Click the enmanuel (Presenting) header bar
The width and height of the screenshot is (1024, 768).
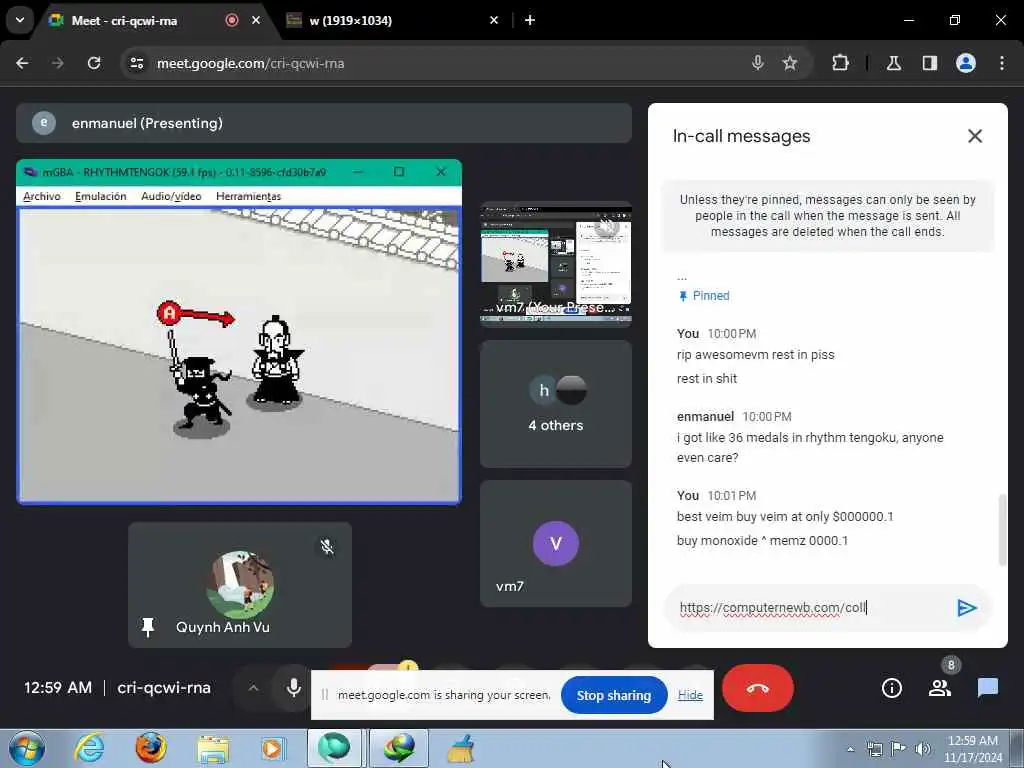pos(324,123)
